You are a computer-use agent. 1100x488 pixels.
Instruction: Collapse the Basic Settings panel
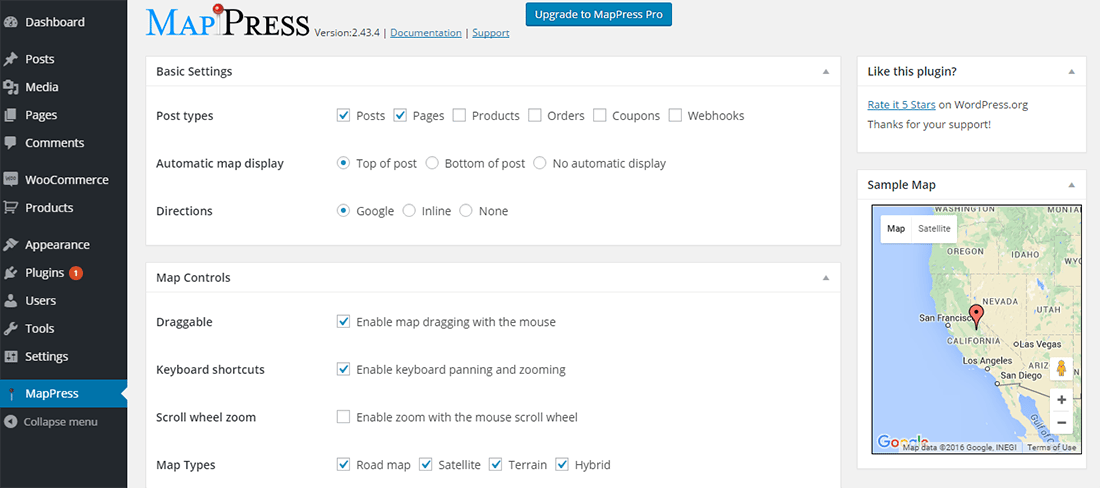coord(826,72)
